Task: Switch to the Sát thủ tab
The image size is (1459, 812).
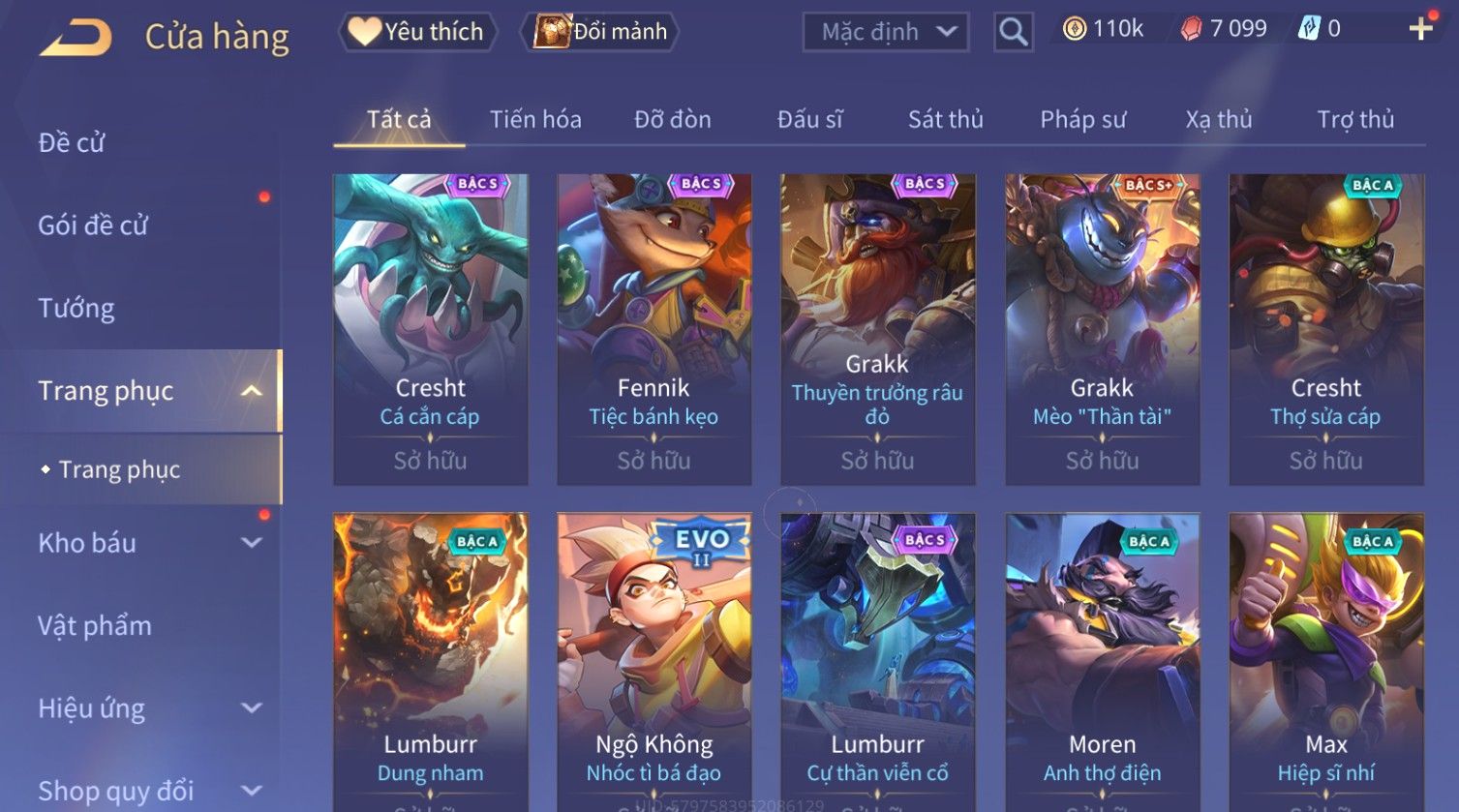Action: (x=945, y=119)
